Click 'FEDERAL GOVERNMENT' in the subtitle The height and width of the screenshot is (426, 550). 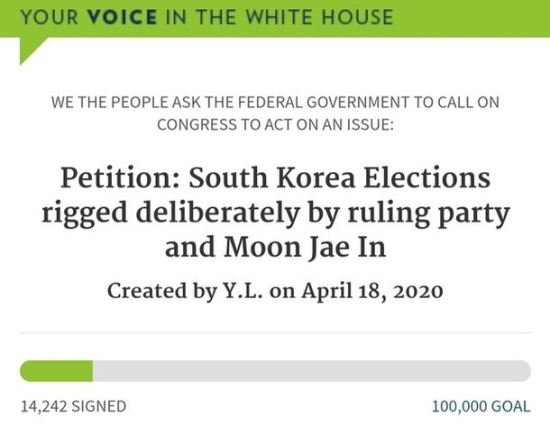click(323, 102)
